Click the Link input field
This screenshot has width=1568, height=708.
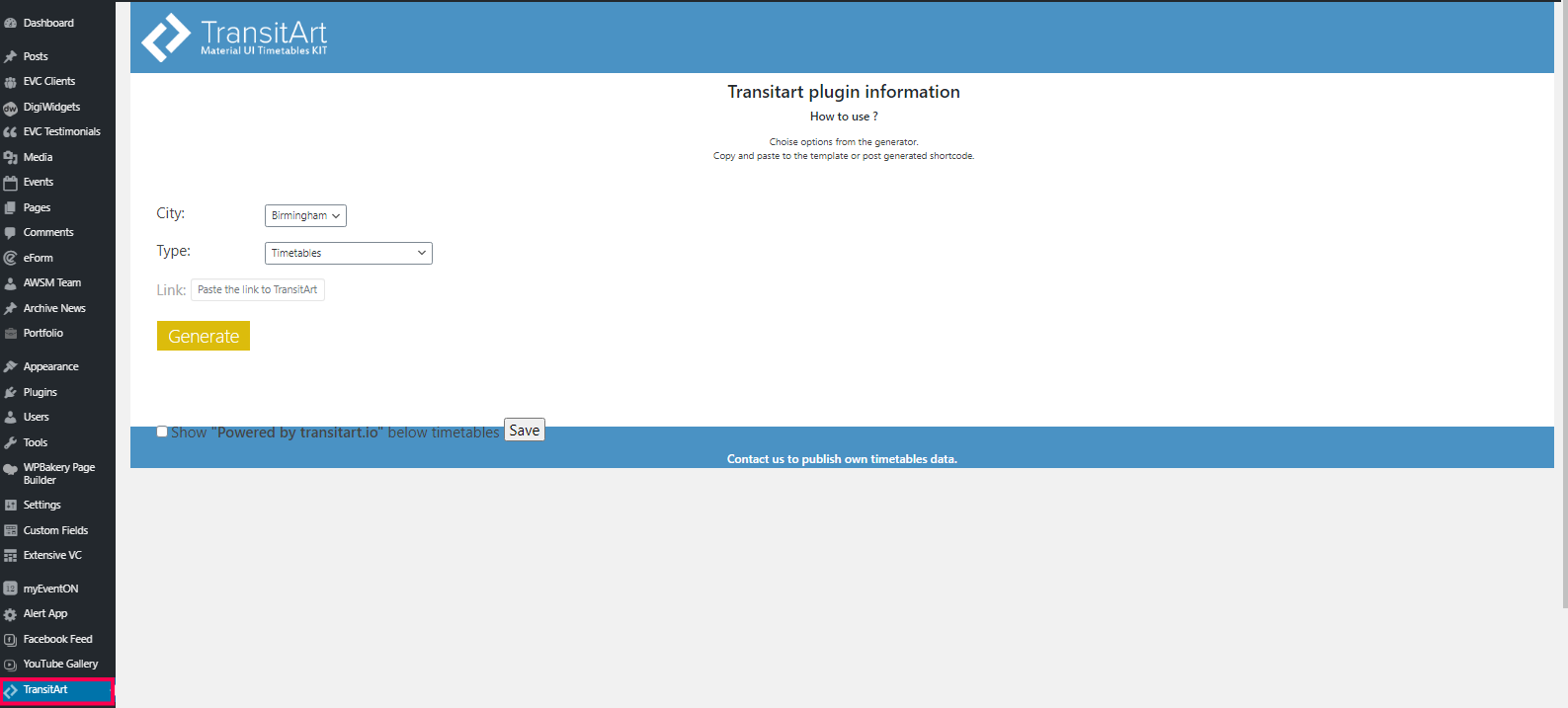(x=258, y=289)
